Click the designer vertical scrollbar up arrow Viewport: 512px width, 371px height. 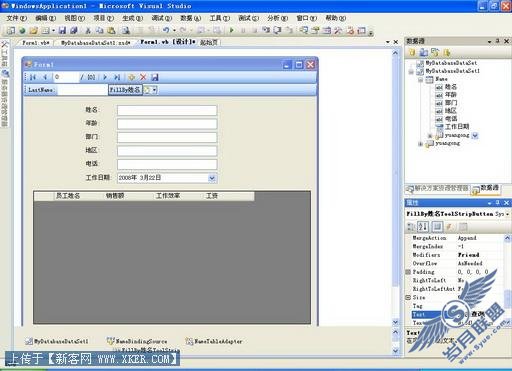coord(395,53)
